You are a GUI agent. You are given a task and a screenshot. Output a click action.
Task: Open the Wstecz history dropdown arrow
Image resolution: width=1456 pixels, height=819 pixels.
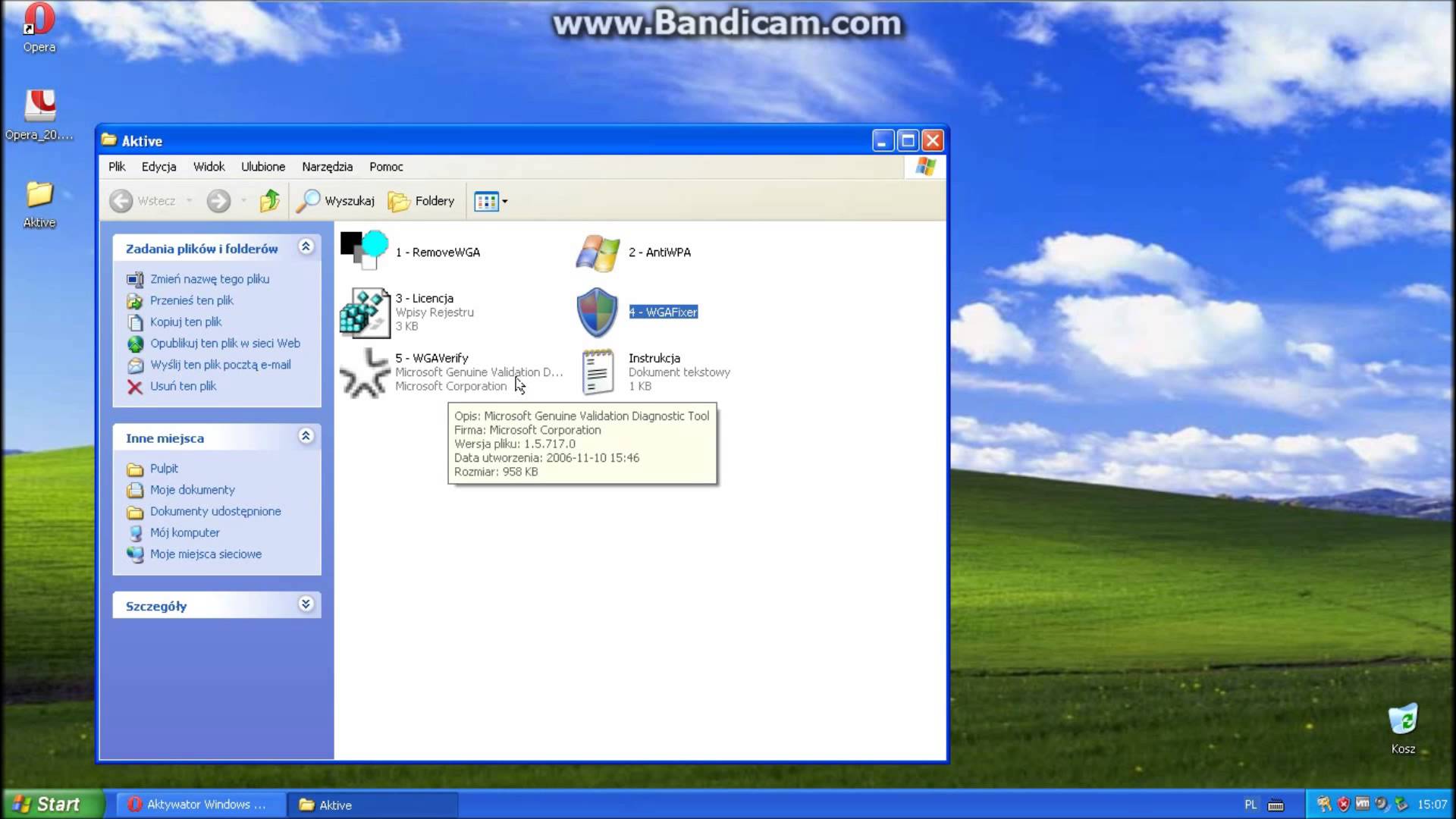189,201
